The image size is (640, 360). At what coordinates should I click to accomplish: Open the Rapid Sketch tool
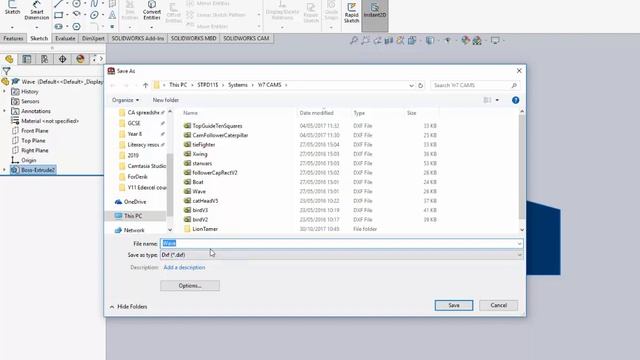pos(351,12)
